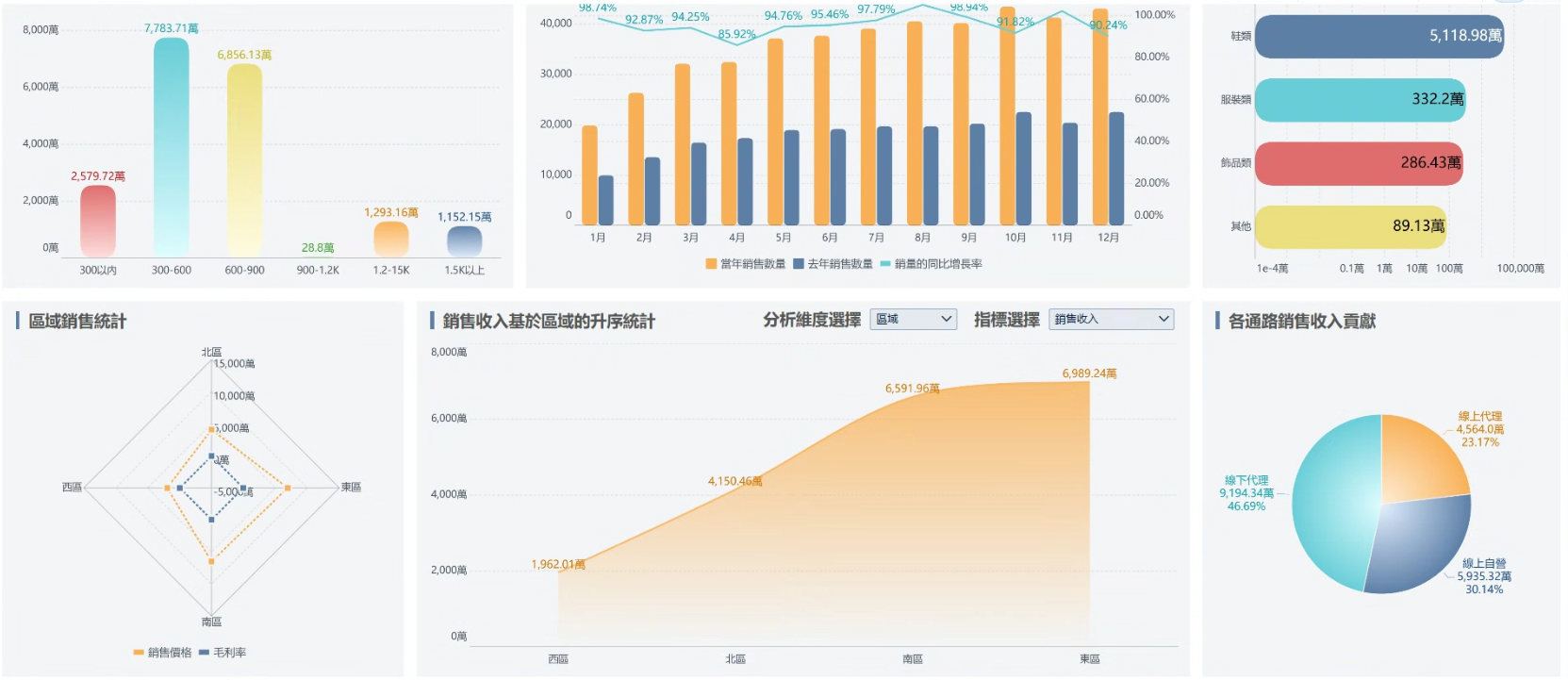
Task: Open the 分析維度選擇 區域 dropdown
Action: pyautogui.click(x=914, y=320)
